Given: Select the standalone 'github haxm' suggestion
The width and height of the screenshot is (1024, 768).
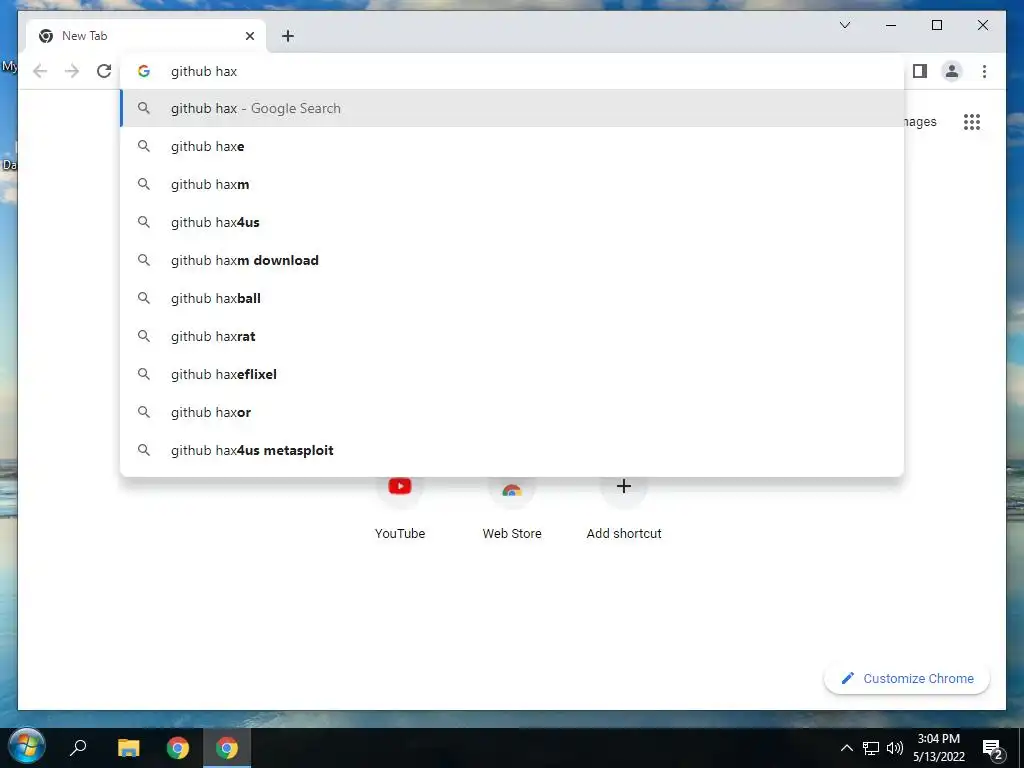Looking at the screenshot, I should pos(513,184).
